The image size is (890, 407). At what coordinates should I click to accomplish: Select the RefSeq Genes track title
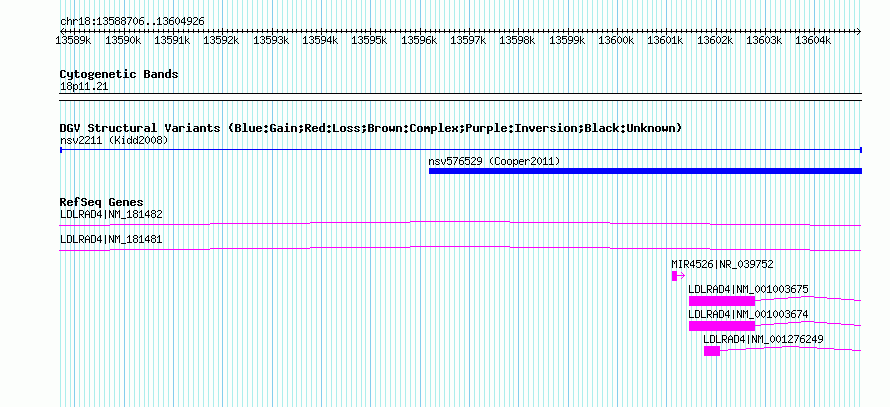click(102, 202)
